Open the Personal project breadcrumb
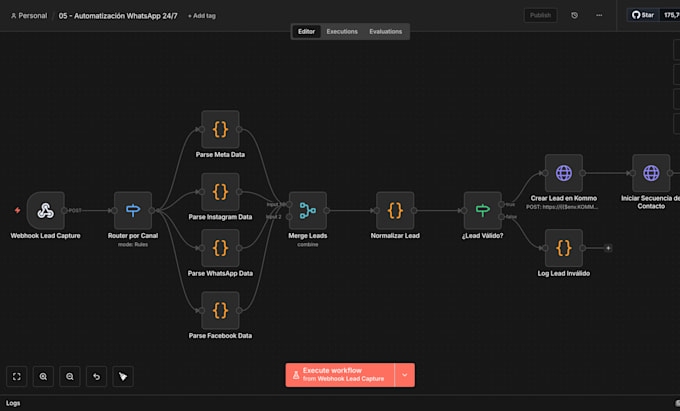The image size is (680, 411). tap(29, 16)
